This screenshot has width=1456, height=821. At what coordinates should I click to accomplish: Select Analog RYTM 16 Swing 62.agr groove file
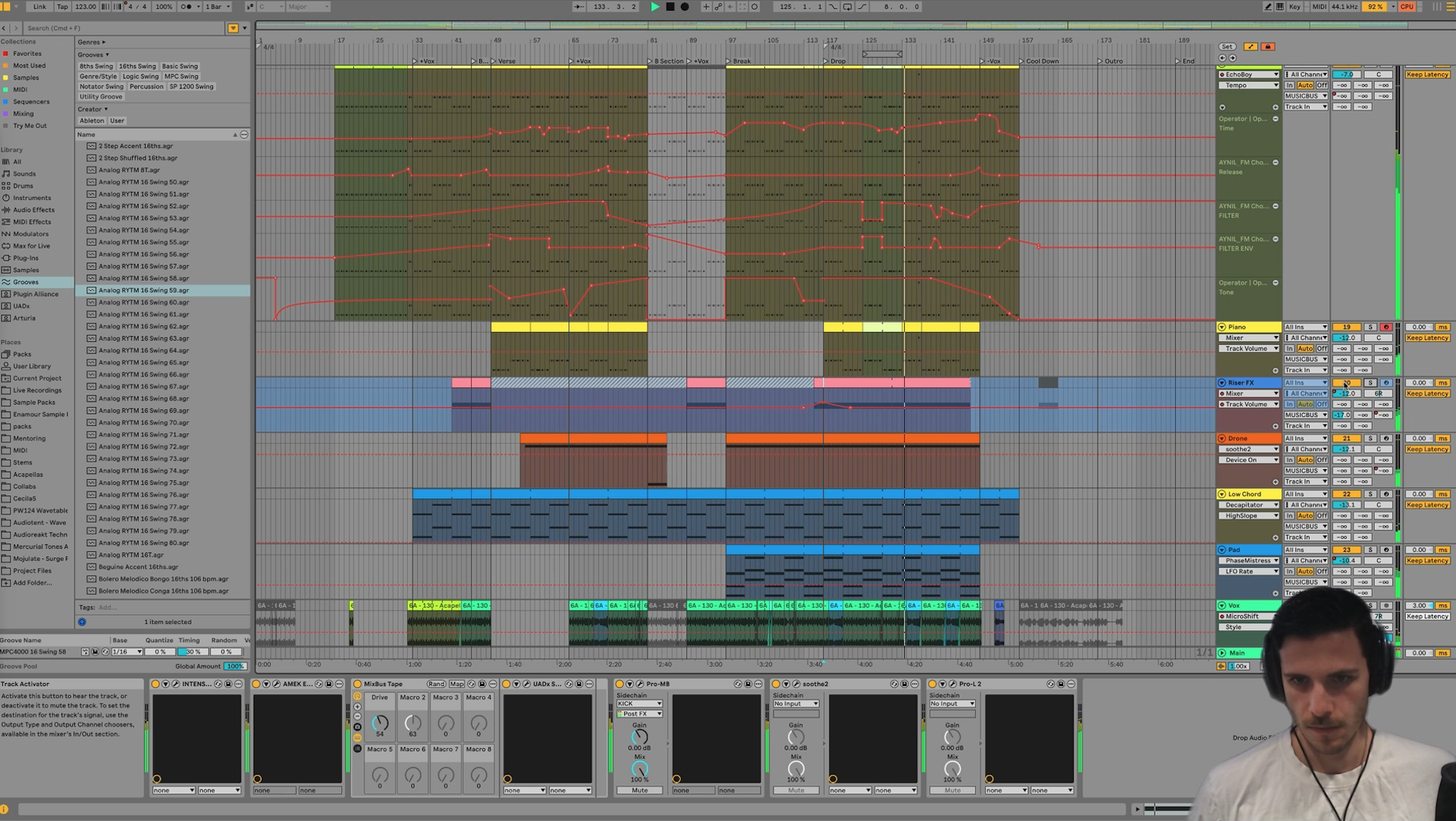(143, 327)
